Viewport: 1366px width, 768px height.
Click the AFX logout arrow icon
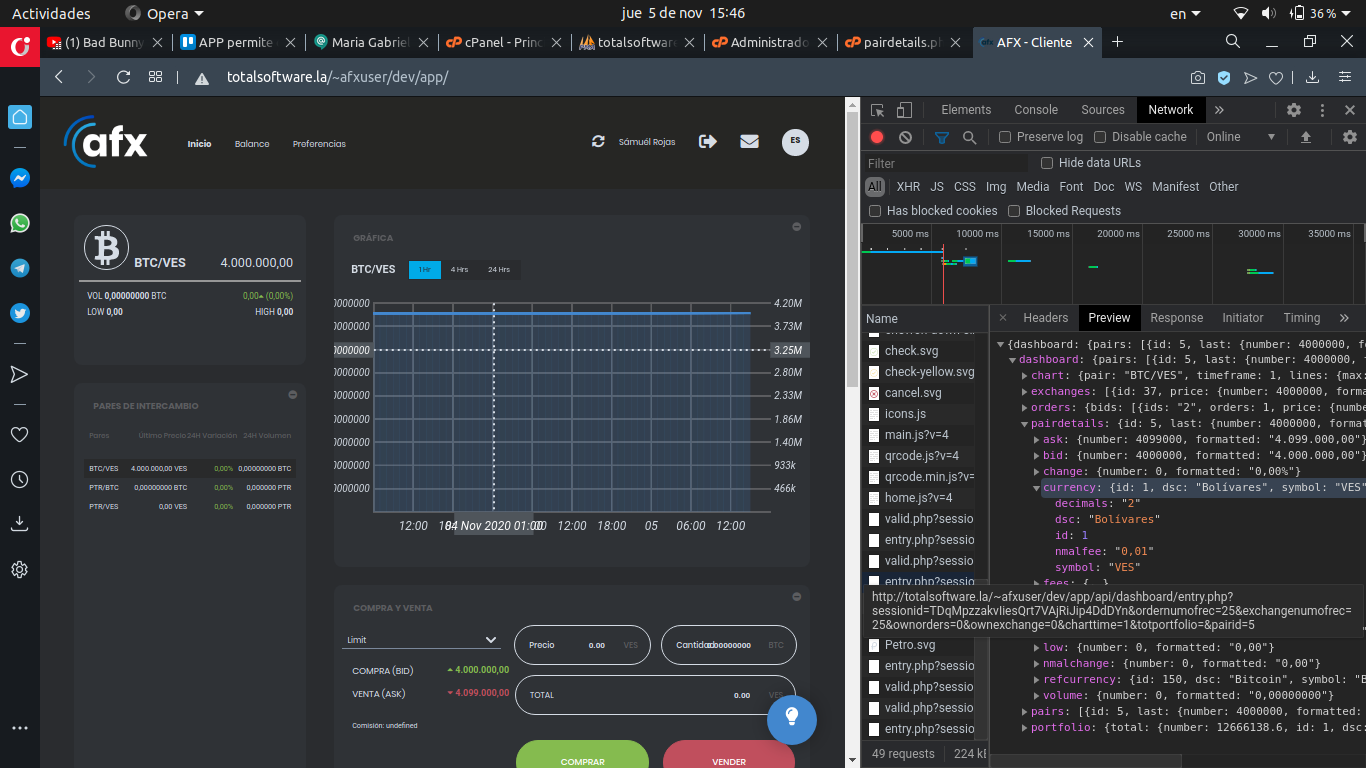[708, 142]
